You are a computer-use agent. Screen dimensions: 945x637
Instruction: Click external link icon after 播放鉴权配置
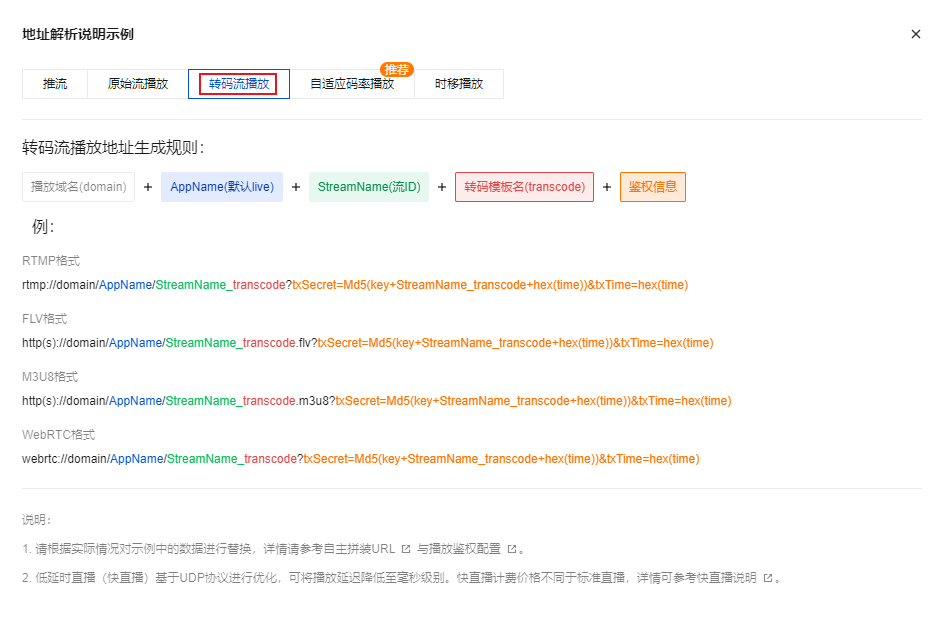[512, 549]
